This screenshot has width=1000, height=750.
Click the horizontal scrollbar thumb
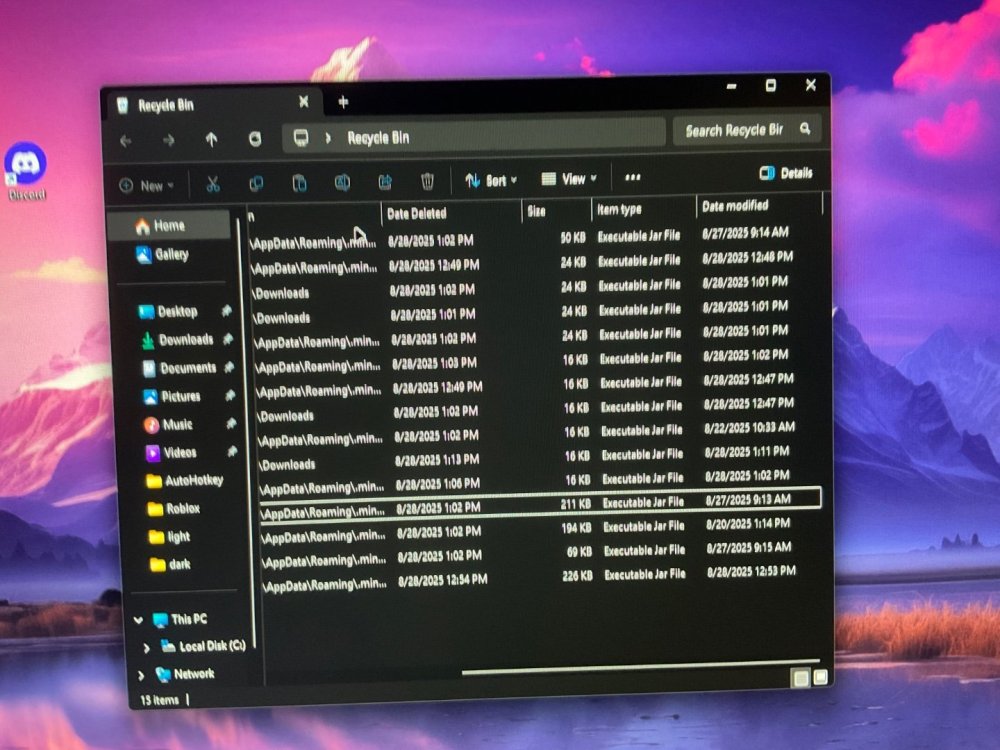tap(641, 667)
